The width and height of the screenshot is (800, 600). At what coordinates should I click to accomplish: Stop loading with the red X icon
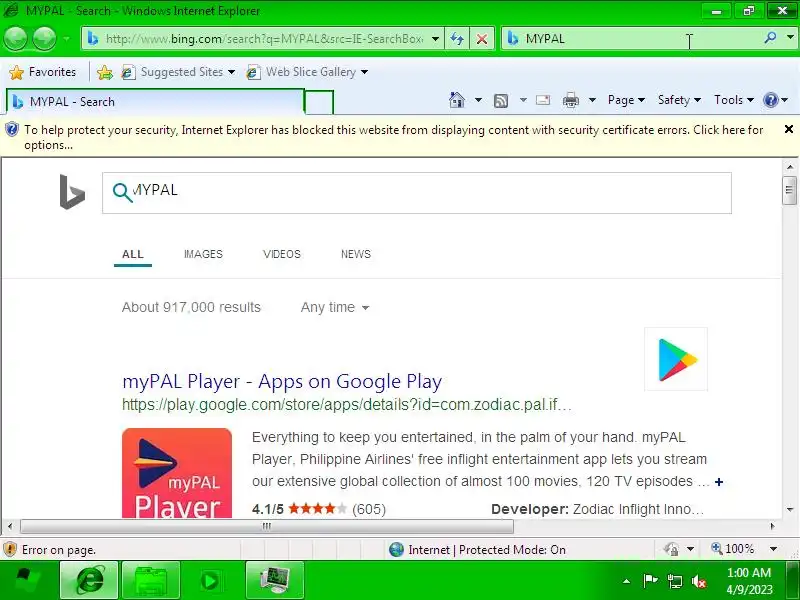pos(482,39)
